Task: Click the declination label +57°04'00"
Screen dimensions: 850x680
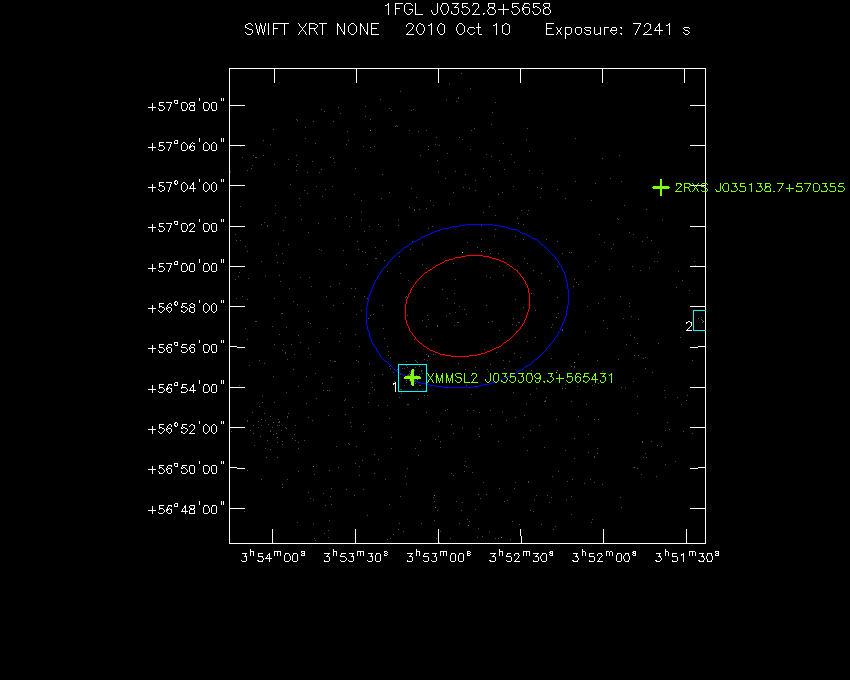Action: [x=186, y=187]
